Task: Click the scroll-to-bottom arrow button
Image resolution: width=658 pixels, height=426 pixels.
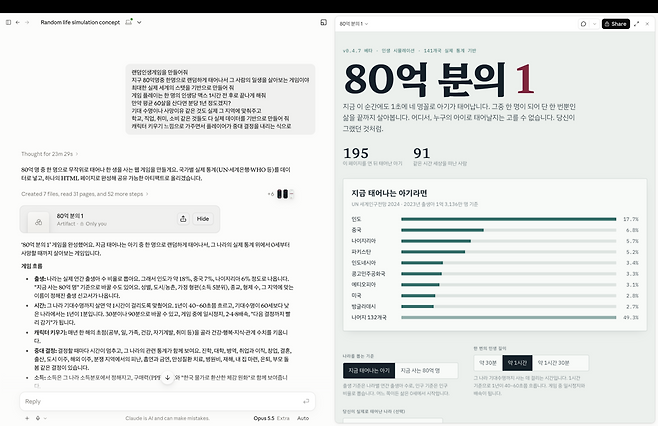Action: point(167,377)
